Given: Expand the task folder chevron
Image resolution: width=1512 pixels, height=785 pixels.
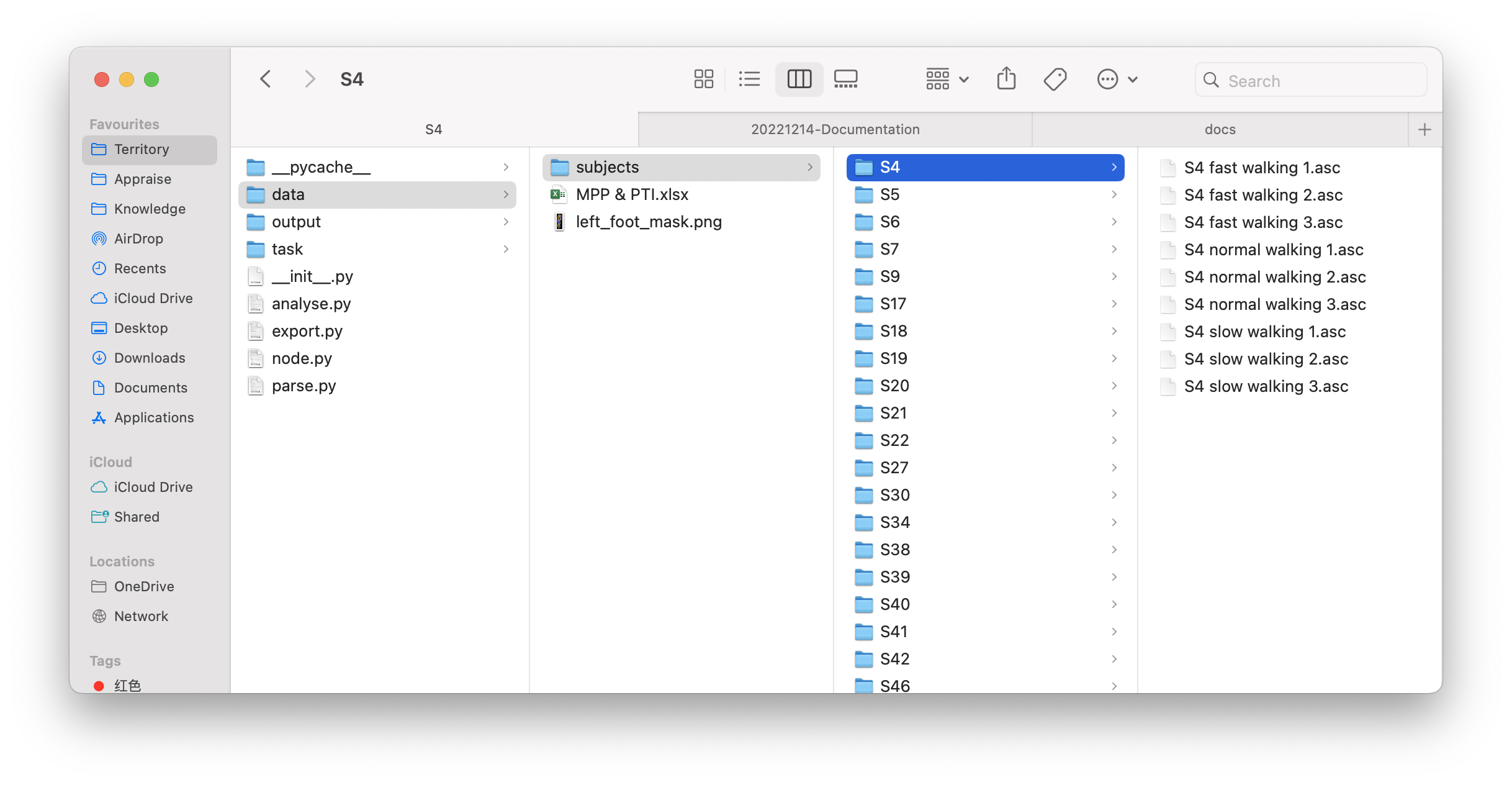Looking at the screenshot, I should point(506,249).
